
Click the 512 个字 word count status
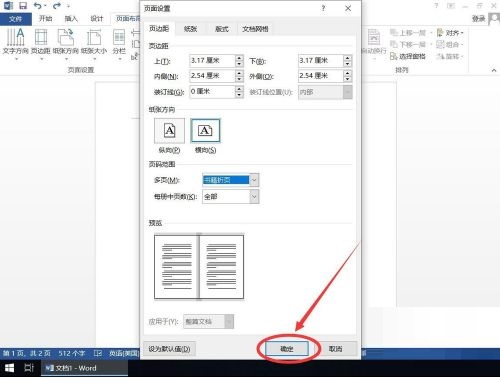(x=72, y=353)
